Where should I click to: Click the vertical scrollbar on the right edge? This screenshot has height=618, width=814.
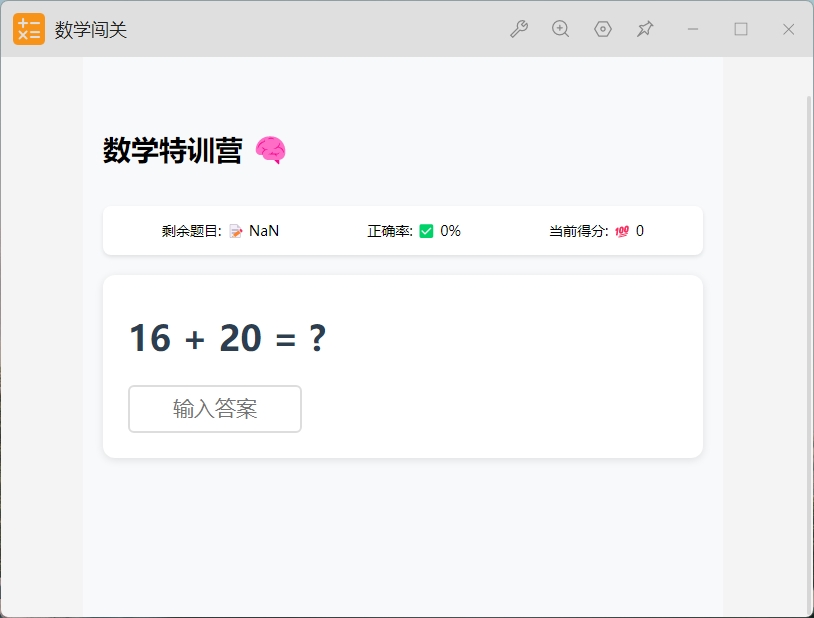tap(809, 350)
